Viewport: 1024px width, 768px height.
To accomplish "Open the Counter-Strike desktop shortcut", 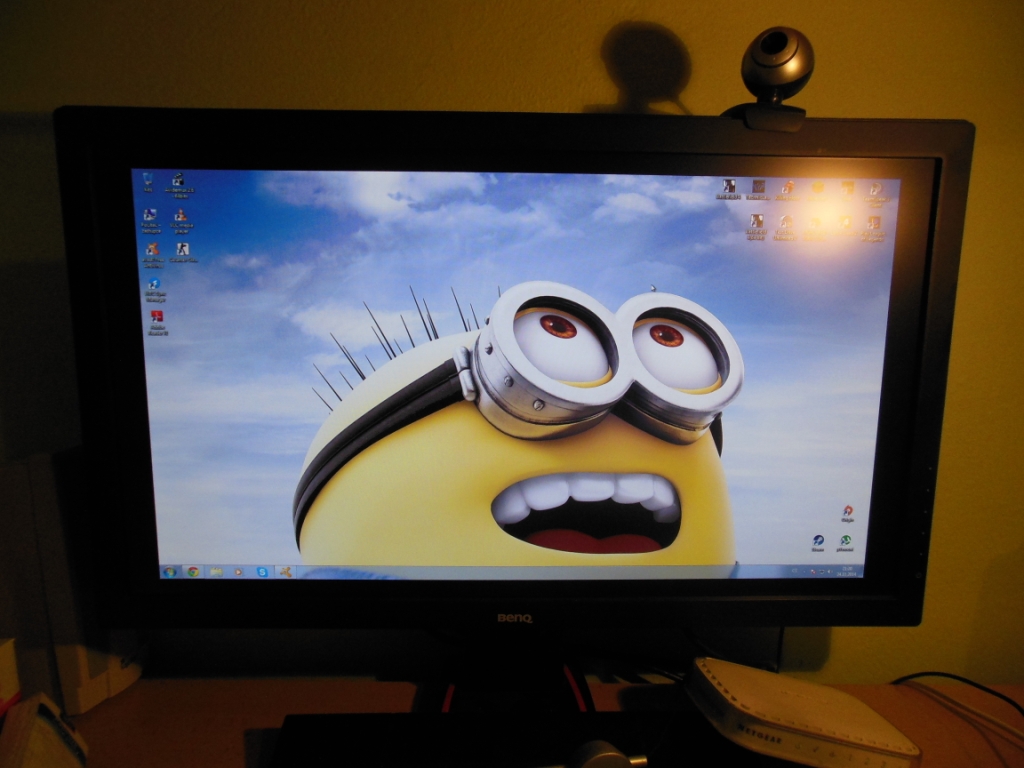I will pyautogui.click(x=183, y=253).
